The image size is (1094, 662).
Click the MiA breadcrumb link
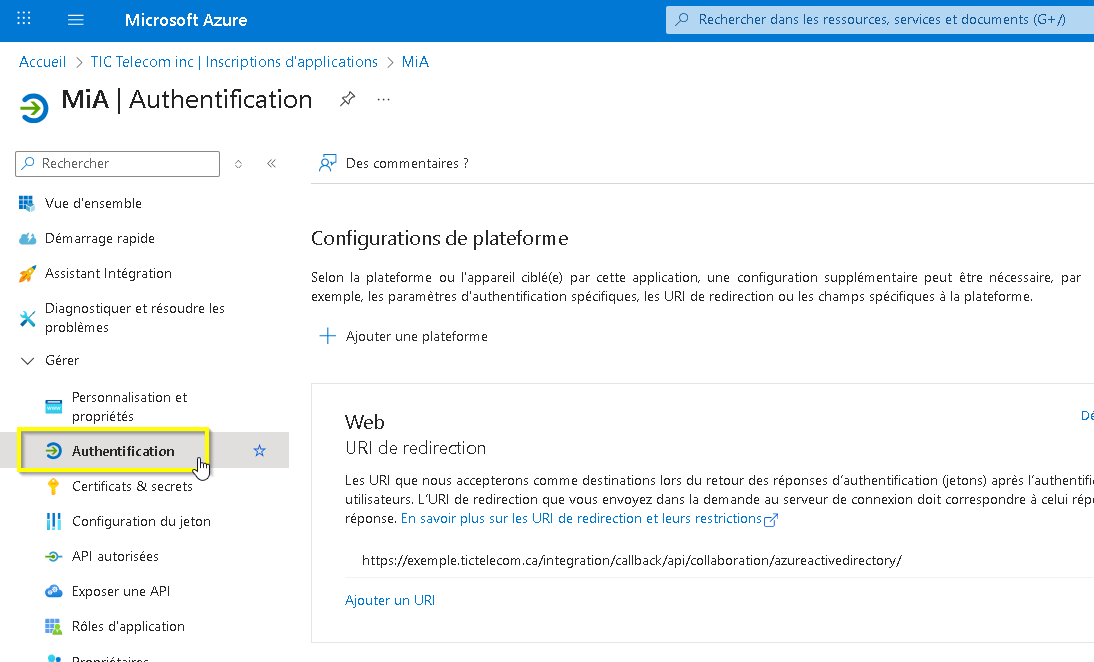(415, 61)
